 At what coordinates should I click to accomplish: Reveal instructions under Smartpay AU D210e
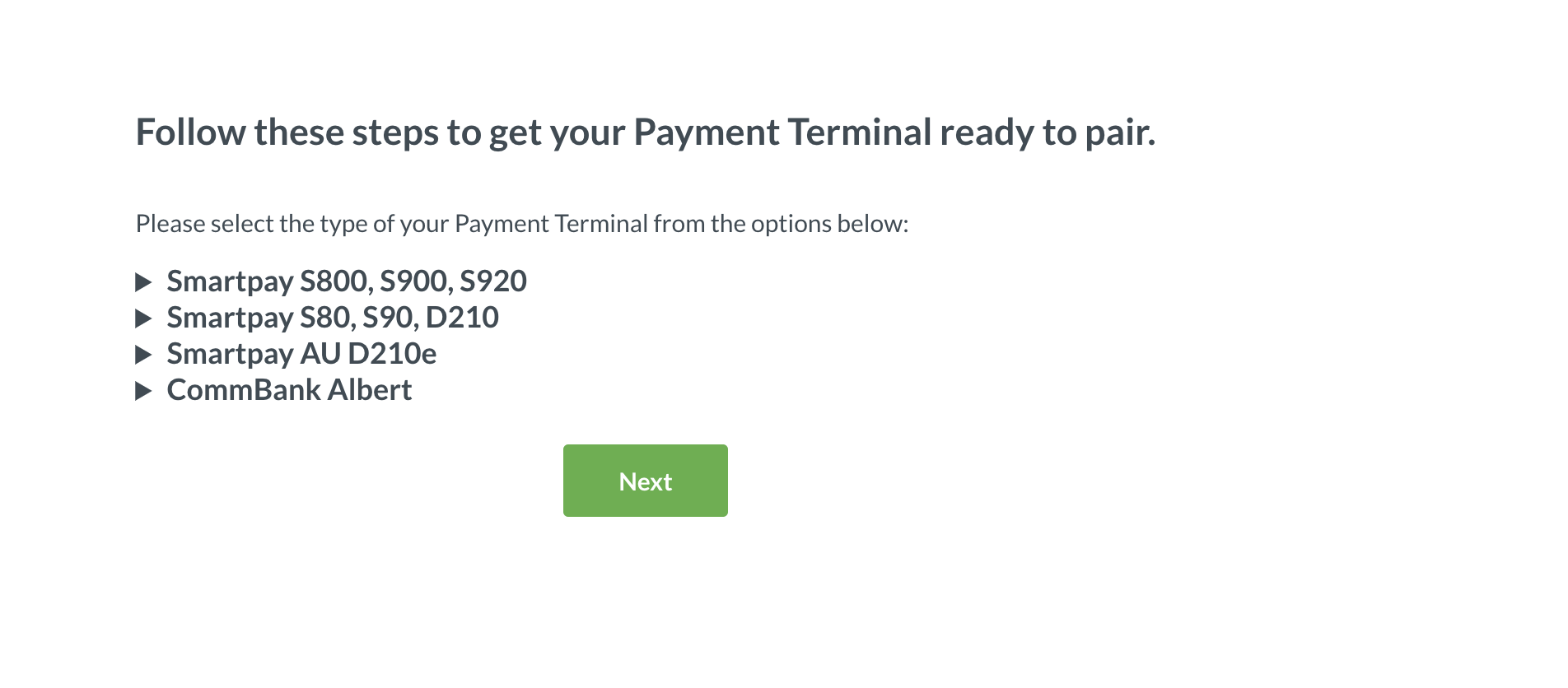(301, 353)
